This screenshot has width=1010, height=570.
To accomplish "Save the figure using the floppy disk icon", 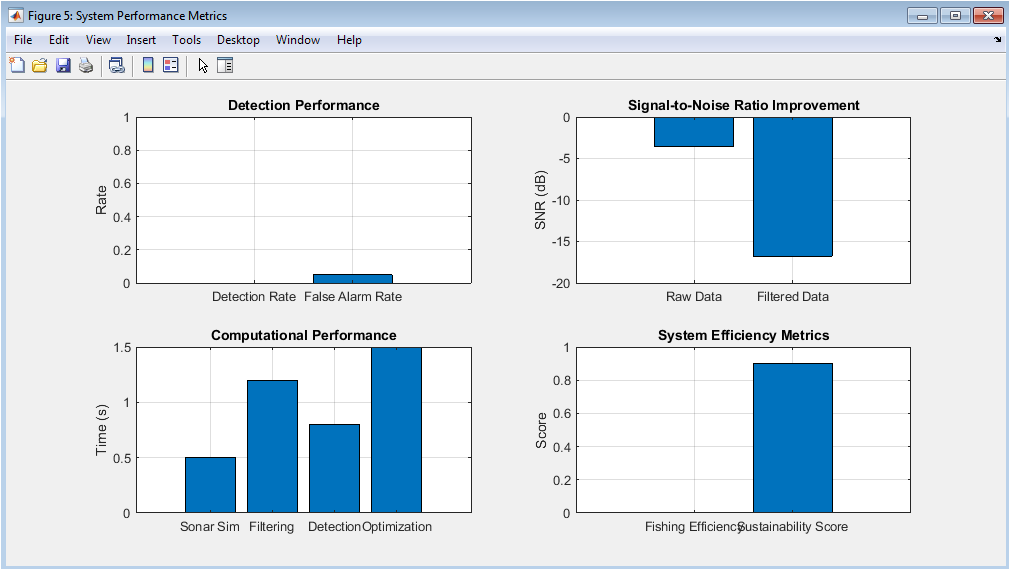I will pos(63,66).
